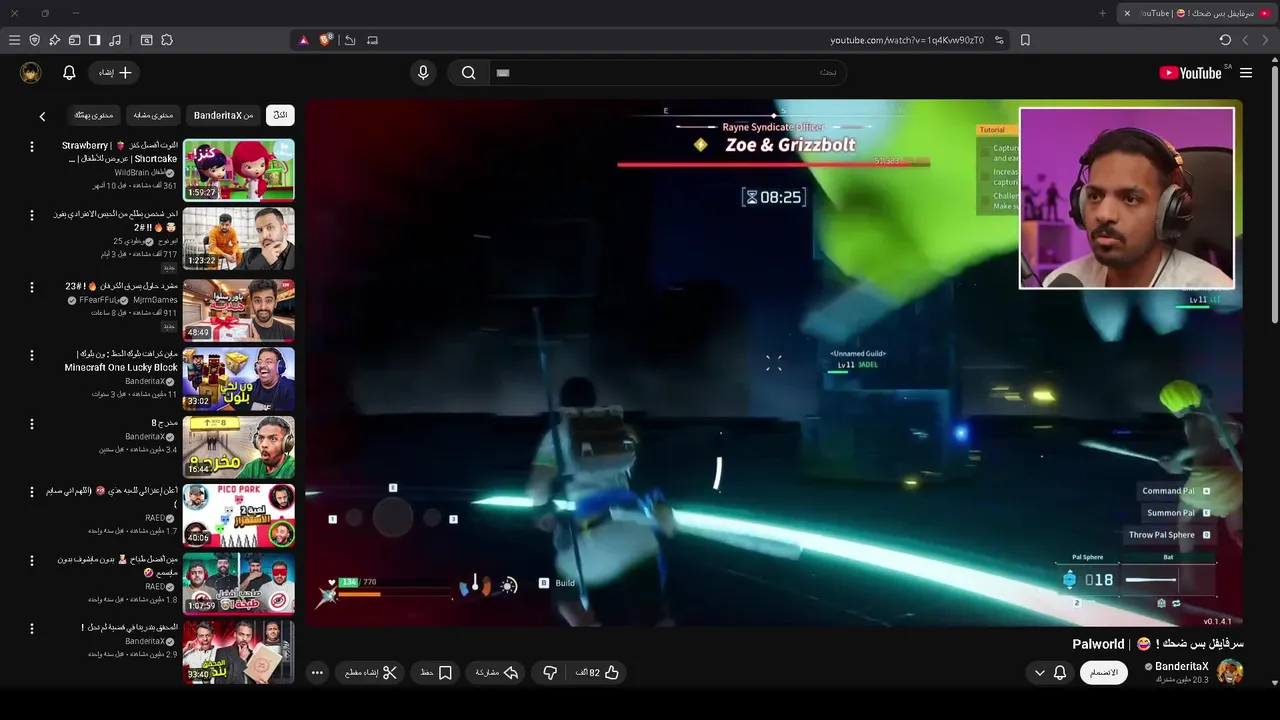
Task: Open a new browser tab
Action: coord(1102,13)
